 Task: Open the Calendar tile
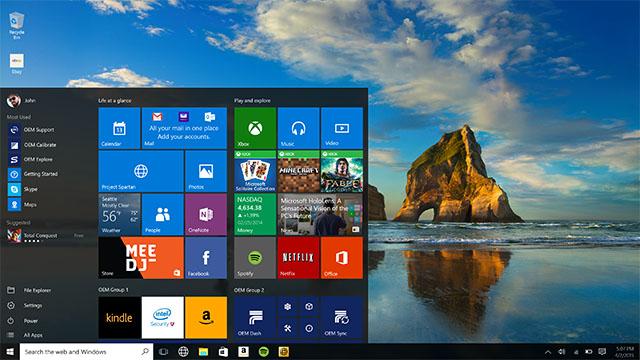click(x=119, y=128)
